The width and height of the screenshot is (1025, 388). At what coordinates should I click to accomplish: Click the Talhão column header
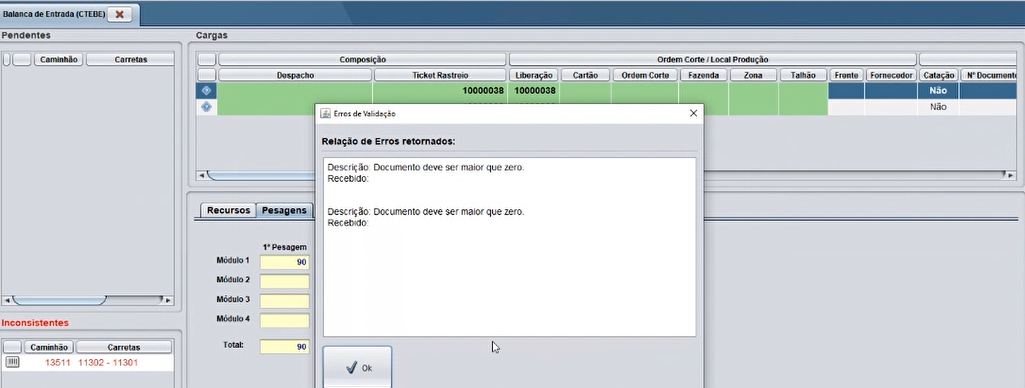click(x=803, y=75)
